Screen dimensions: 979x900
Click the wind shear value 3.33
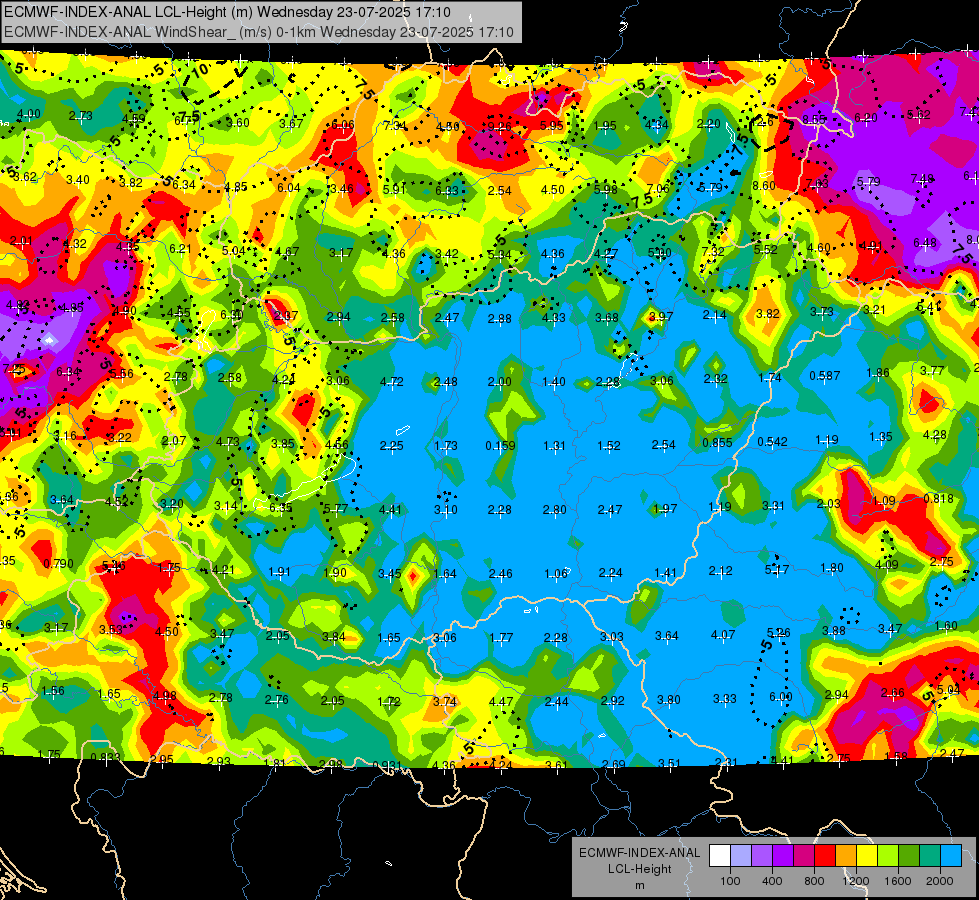pyautogui.click(x=725, y=698)
